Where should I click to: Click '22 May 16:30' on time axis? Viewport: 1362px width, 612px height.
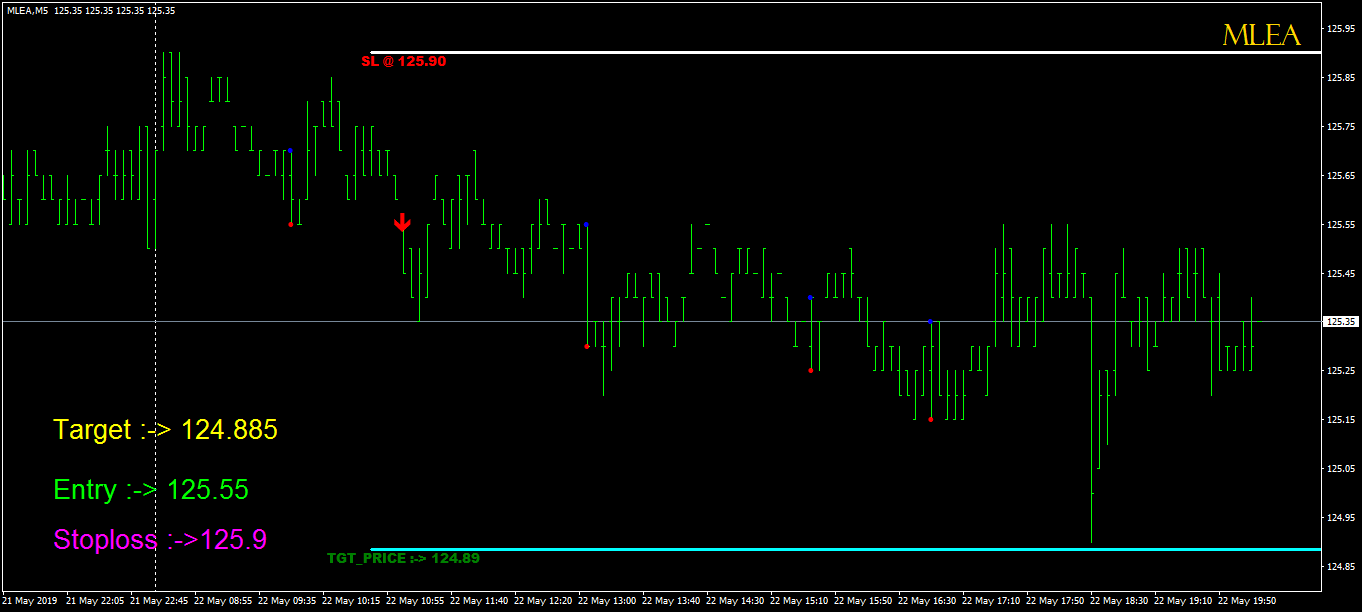[x=927, y=601]
